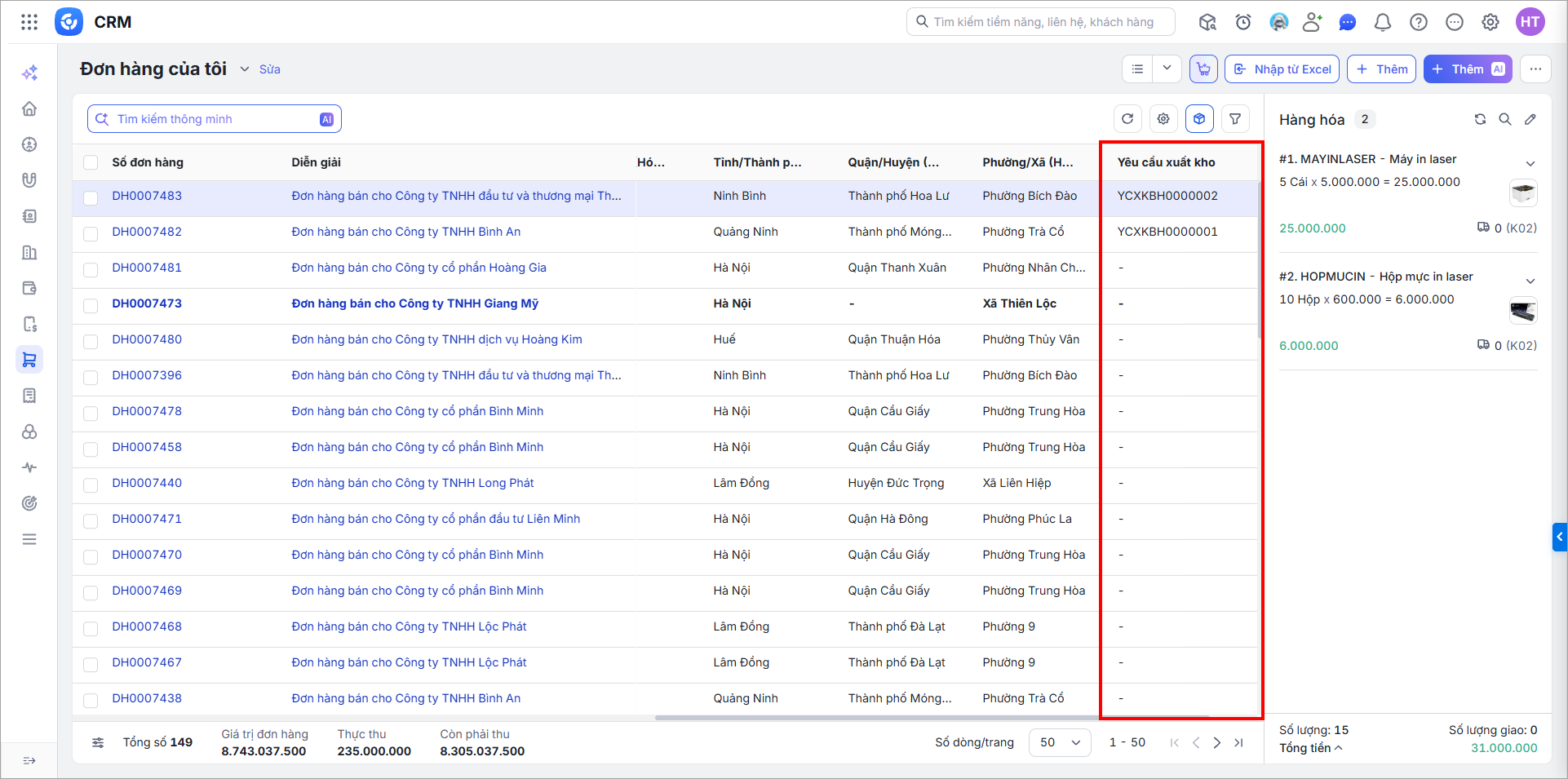Image resolution: width=1568 pixels, height=779 pixels.
Task: Toggle the goods panel cube icon
Action: tap(1199, 119)
